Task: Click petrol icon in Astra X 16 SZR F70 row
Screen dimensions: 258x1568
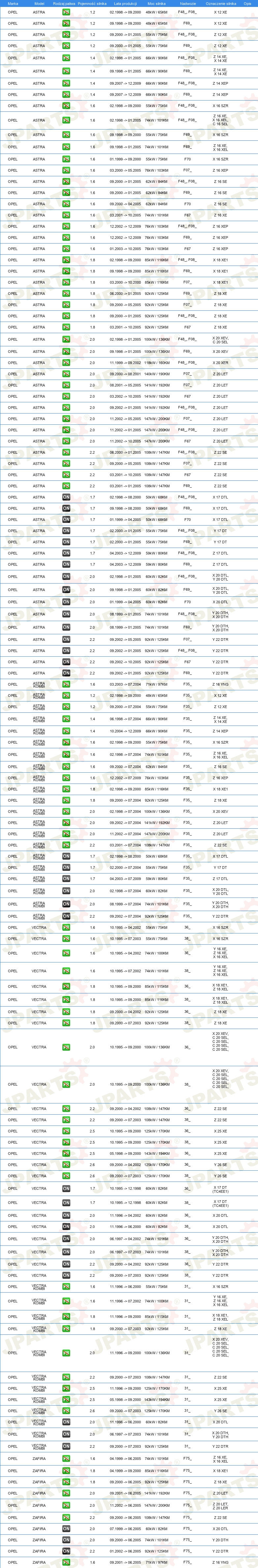Action: click(66, 159)
